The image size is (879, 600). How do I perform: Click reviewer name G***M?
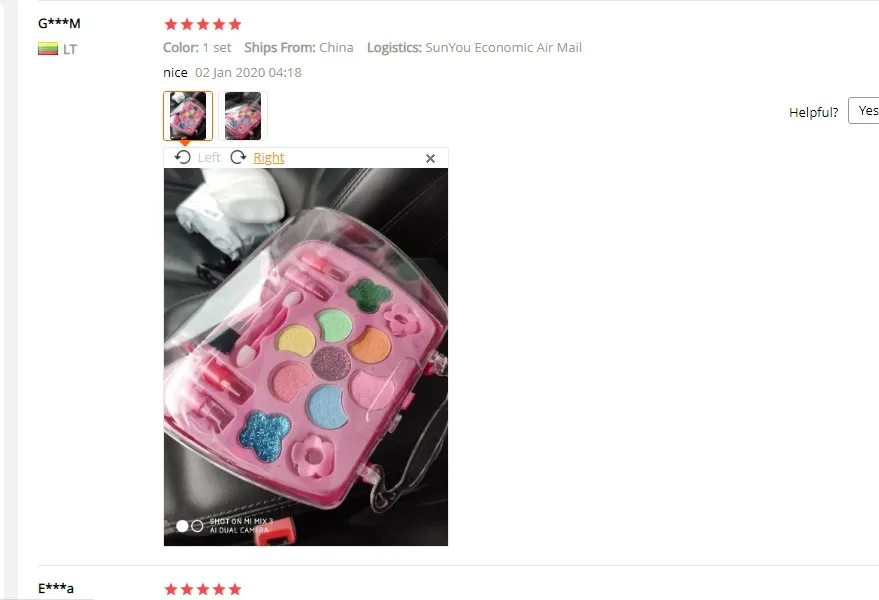click(59, 23)
